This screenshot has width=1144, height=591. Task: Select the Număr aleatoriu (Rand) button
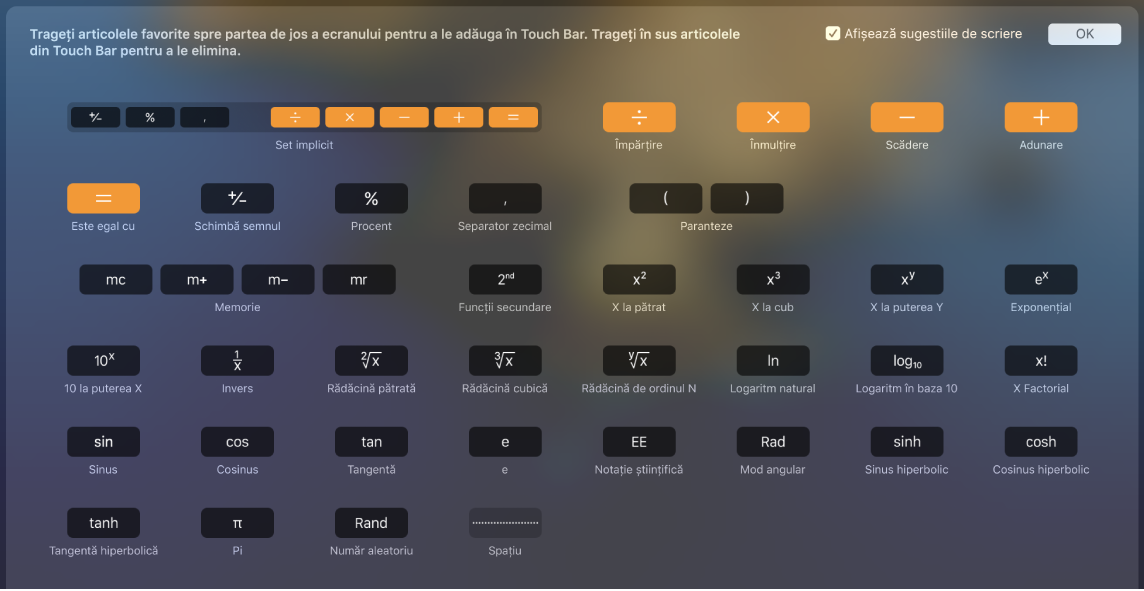click(x=371, y=522)
